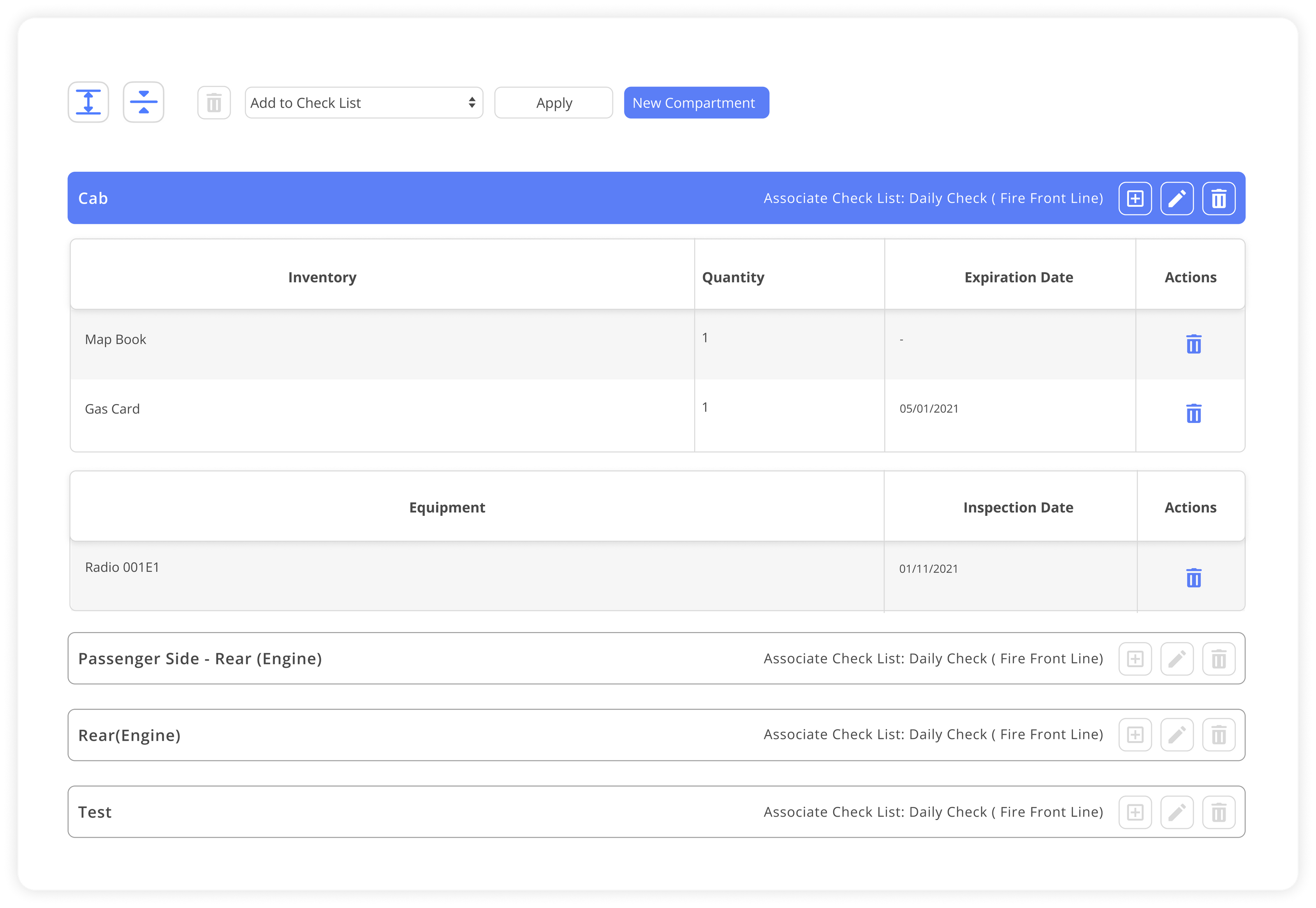Delete the Gas Card inventory item
The height and width of the screenshot is (908, 1316).
click(x=1193, y=414)
